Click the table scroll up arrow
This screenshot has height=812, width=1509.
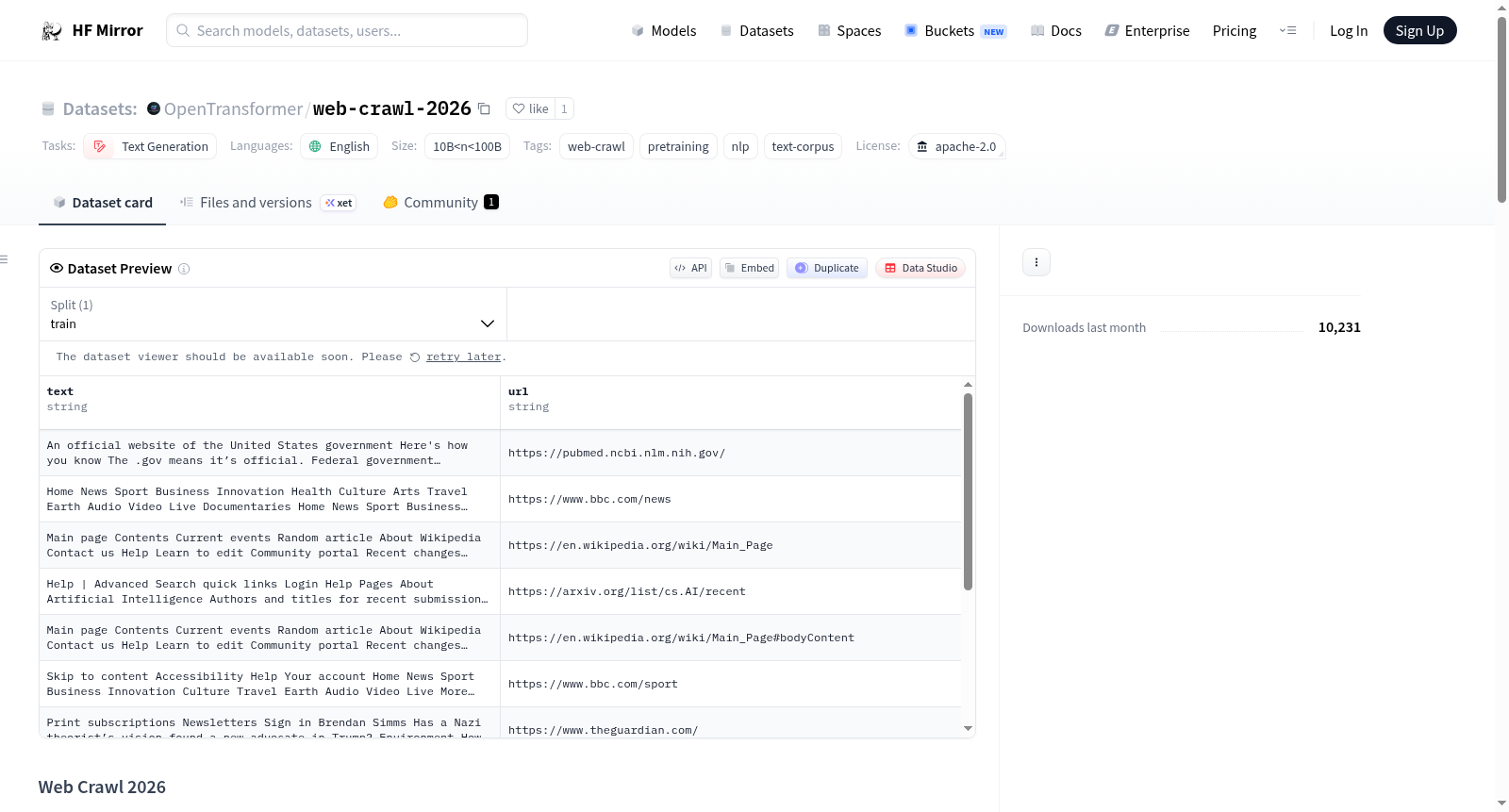(x=968, y=385)
